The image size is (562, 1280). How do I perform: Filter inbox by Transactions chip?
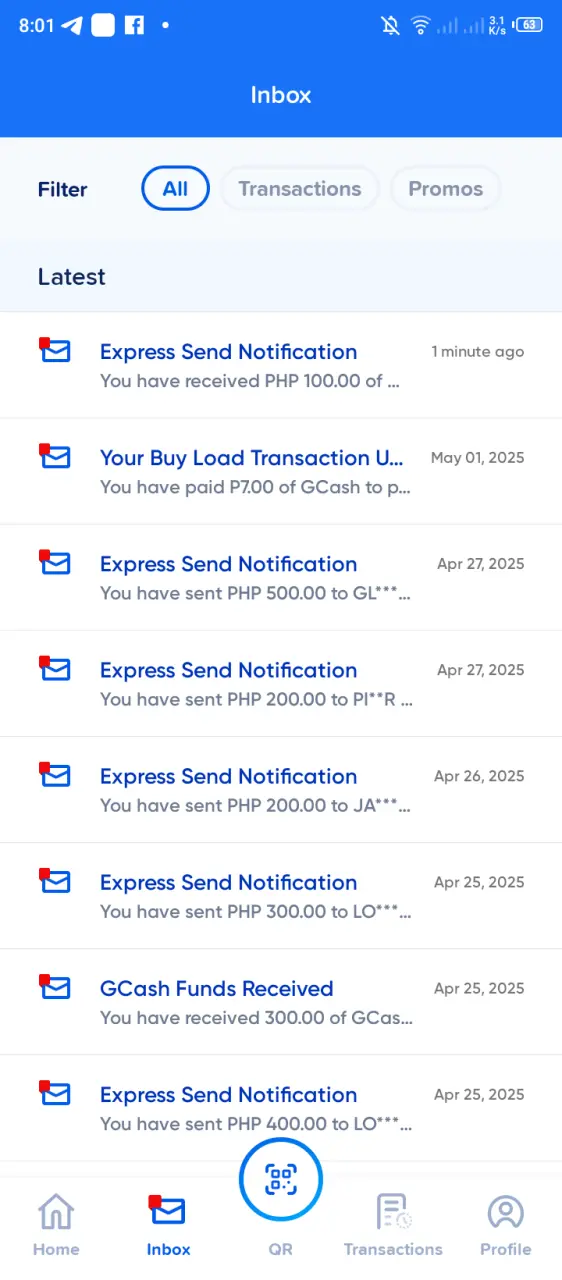tap(300, 189)
